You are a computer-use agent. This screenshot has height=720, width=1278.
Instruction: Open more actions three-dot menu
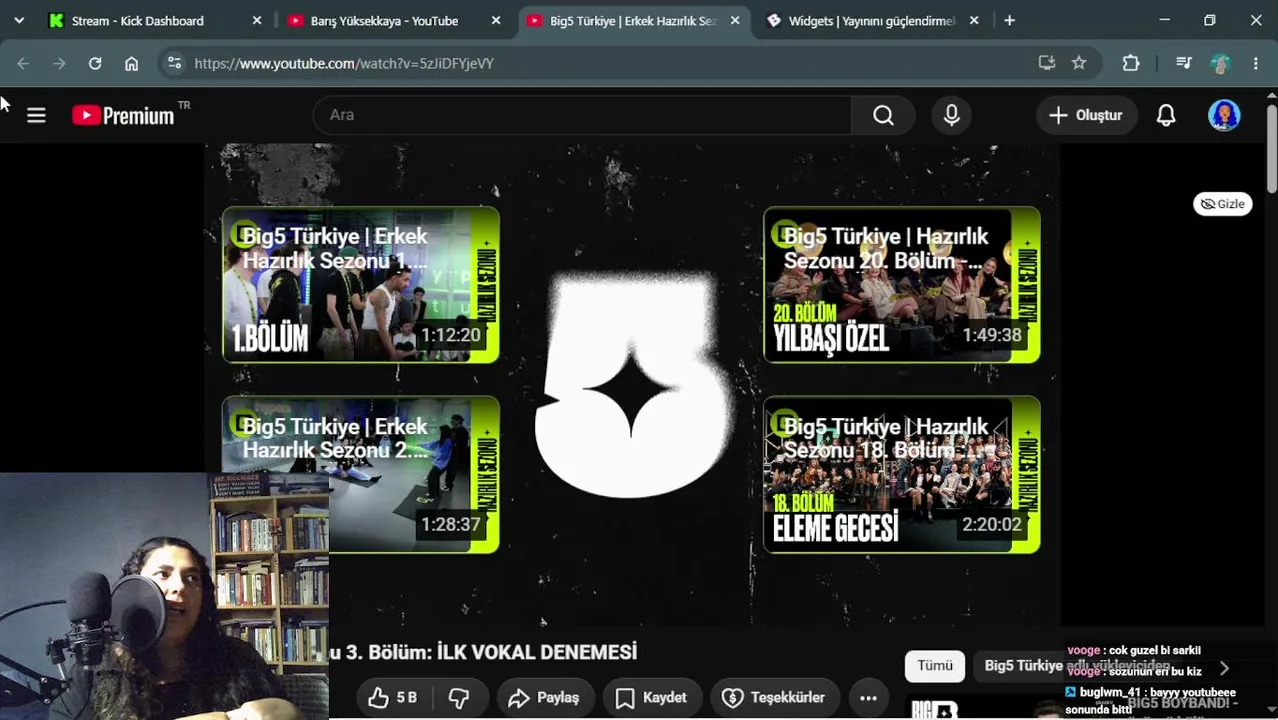(x=868, y=697)
